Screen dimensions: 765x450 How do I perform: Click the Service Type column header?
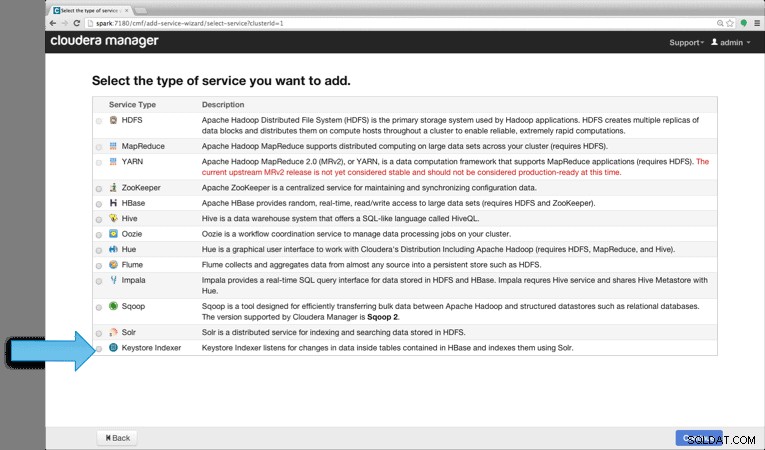132,104
